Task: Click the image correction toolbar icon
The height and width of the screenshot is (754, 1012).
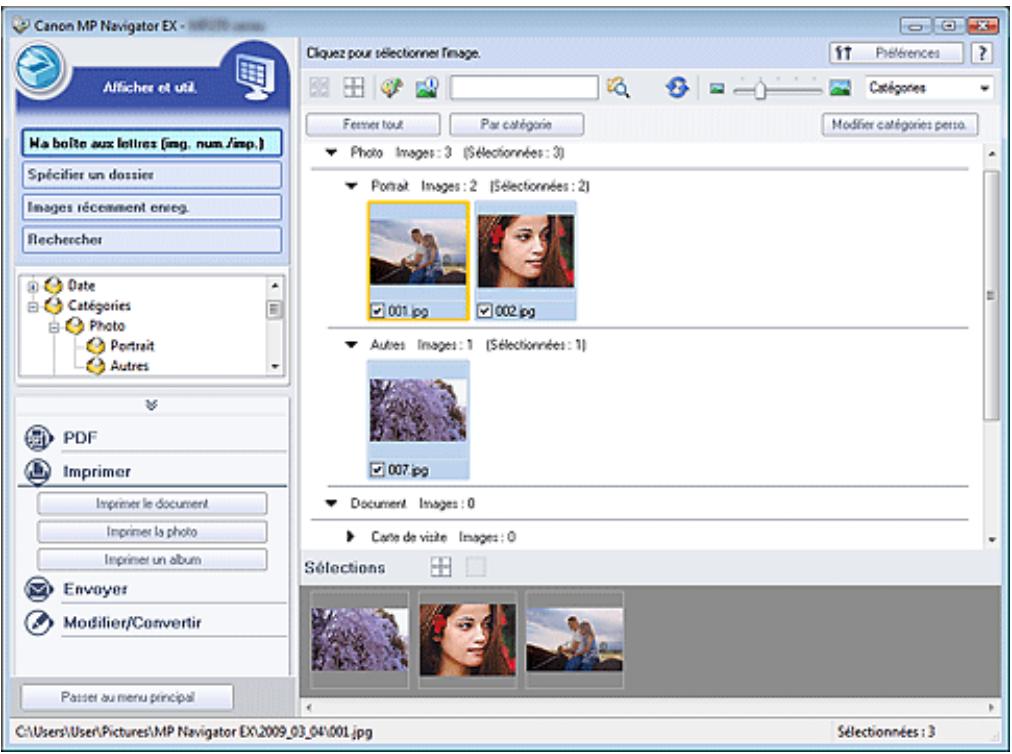Action: coord(392,88)
